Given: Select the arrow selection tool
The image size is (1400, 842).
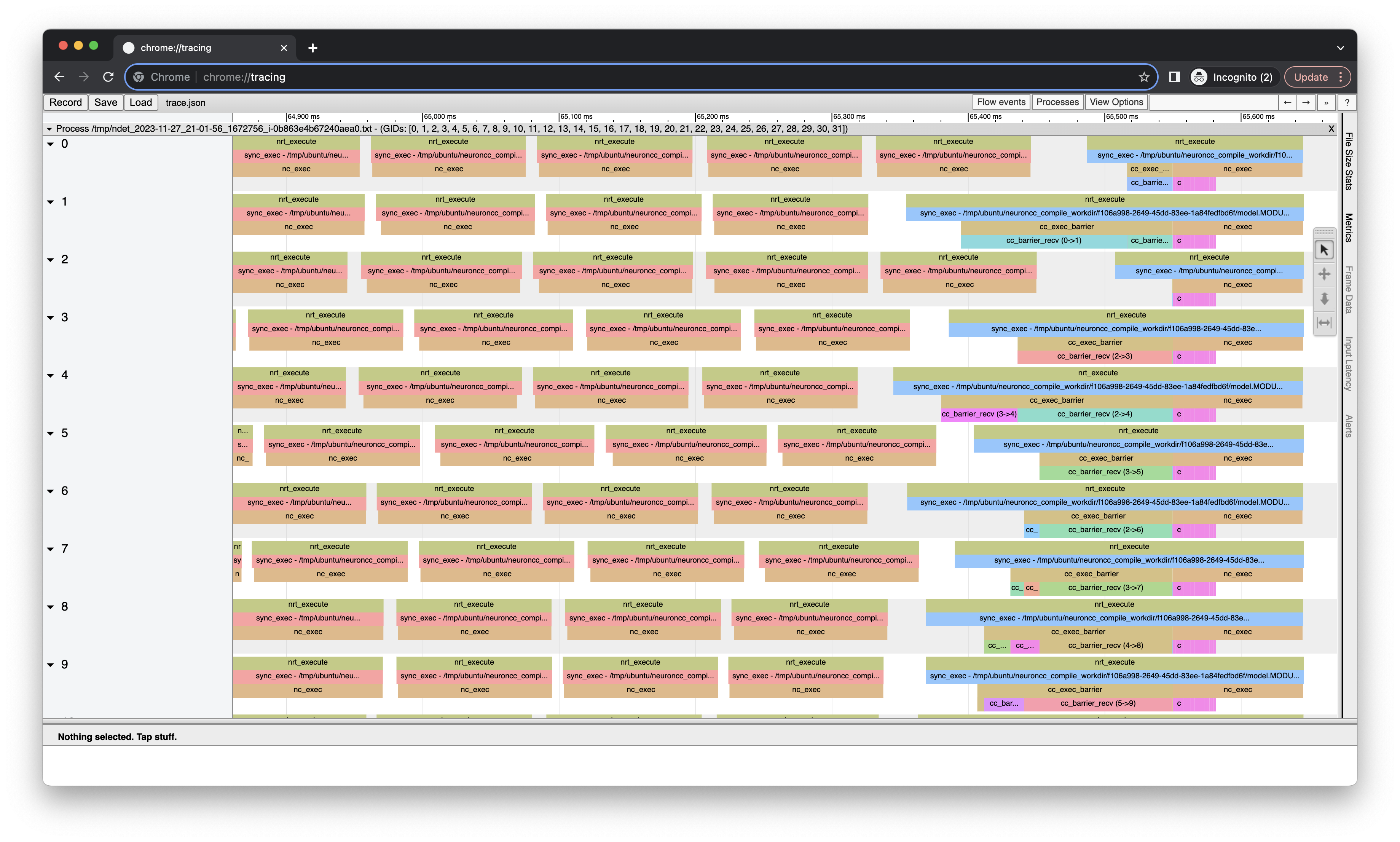Looking at the screenshot, I should point(1325,250).
